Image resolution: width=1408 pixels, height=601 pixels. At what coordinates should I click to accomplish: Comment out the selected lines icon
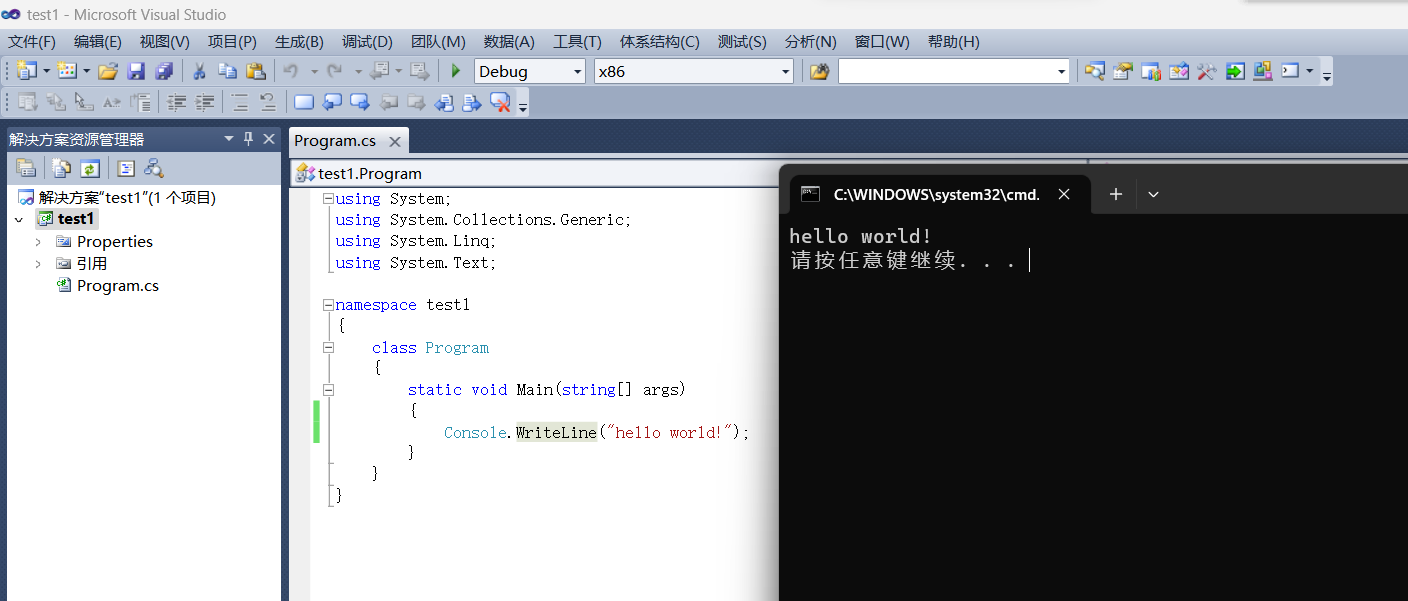click(240, 102)
